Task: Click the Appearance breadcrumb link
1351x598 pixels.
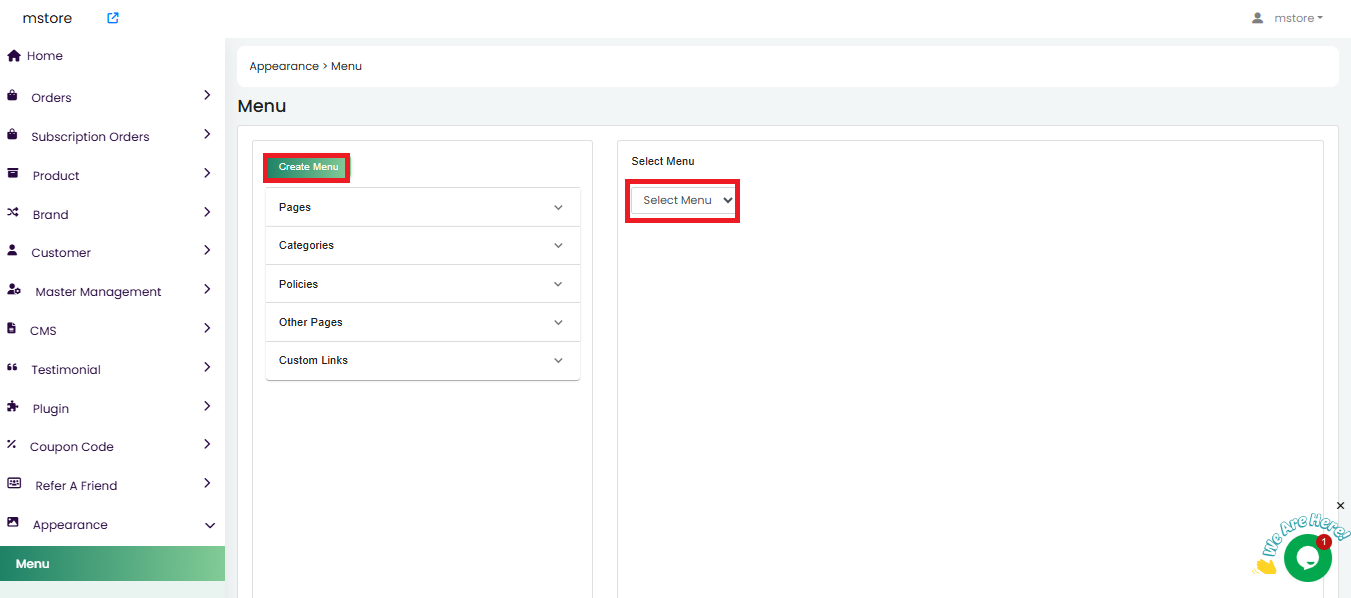Action: 283,66
